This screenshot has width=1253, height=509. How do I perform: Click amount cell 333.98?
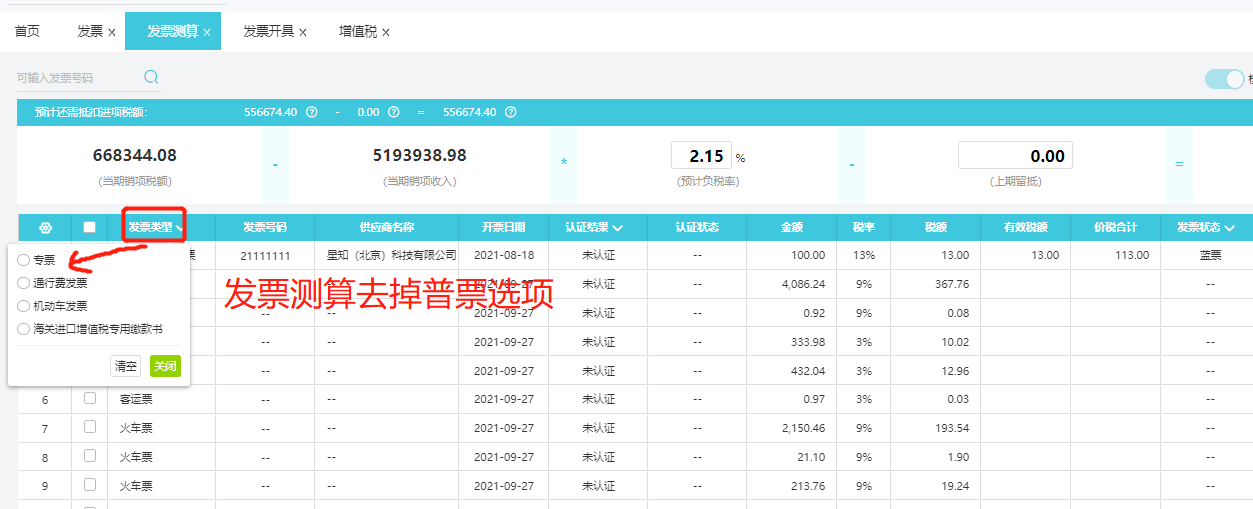click(792, 342)
